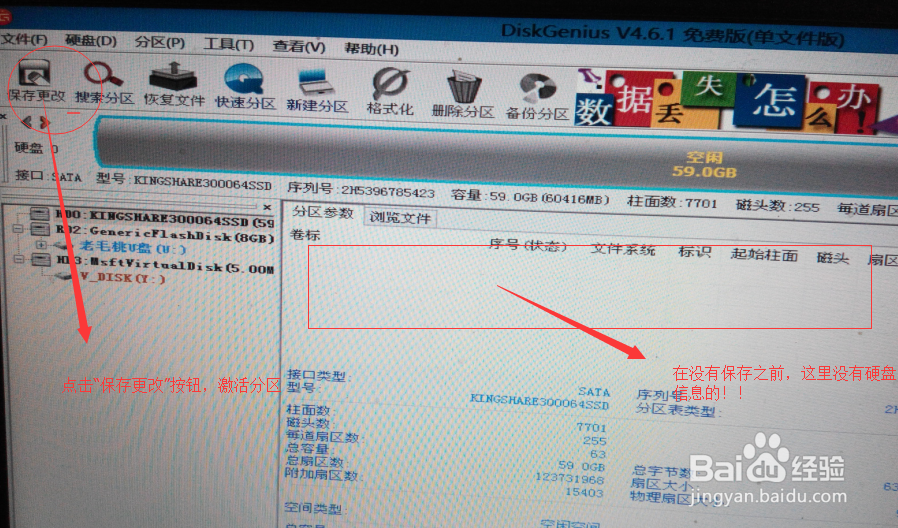Open the 查看(V) menu

298,46
